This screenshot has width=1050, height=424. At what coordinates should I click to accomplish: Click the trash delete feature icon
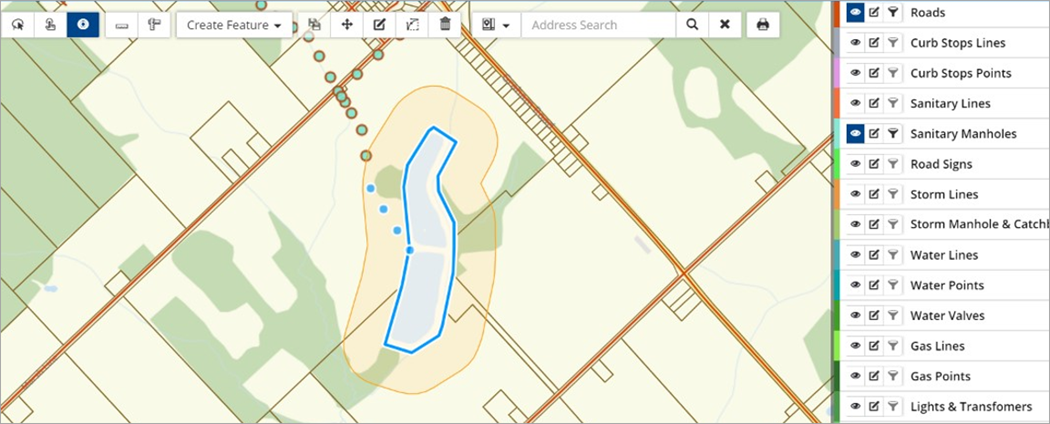[x=445, y=25]
